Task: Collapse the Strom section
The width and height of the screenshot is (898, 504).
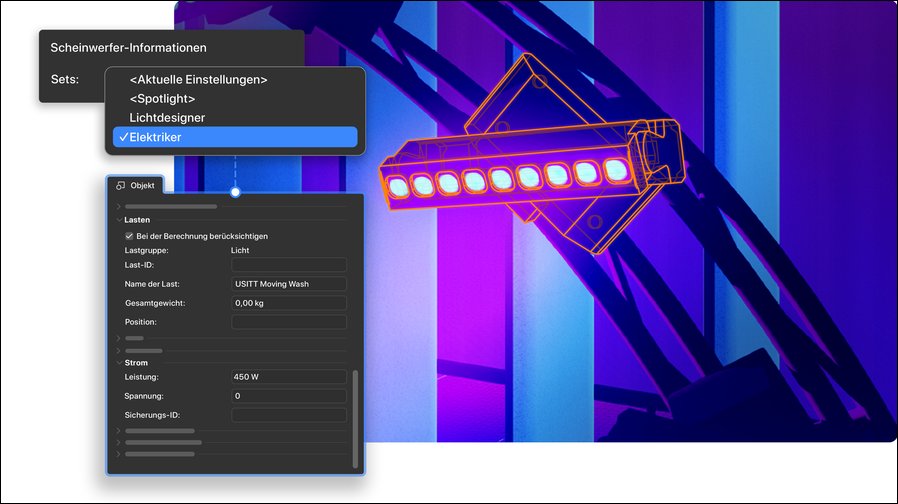Action: pos(119,363)
